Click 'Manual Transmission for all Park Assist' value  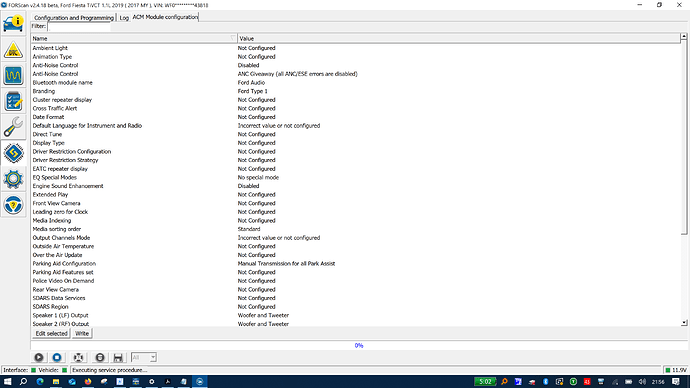[x=286, y=264]
